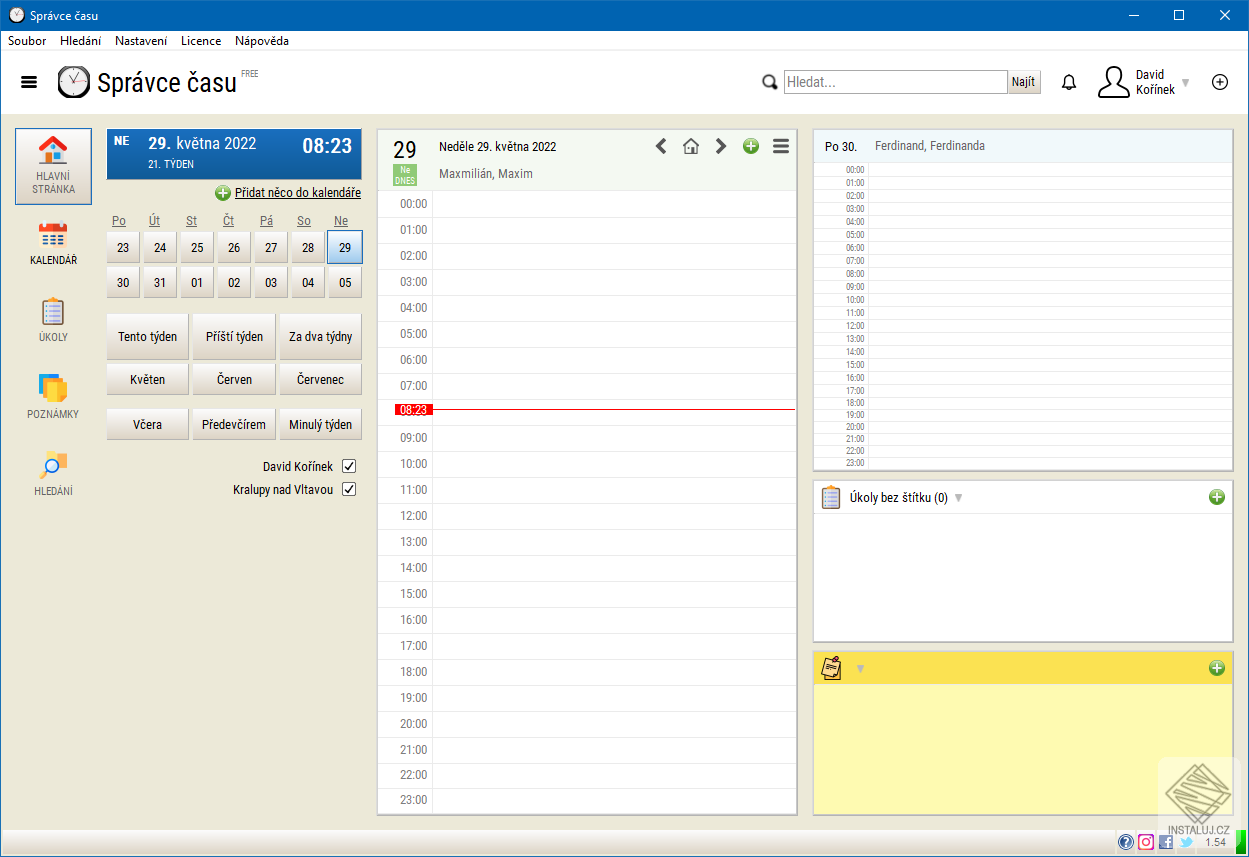
Task: Open the Instagram link icon
Action: pos(1146,842)
